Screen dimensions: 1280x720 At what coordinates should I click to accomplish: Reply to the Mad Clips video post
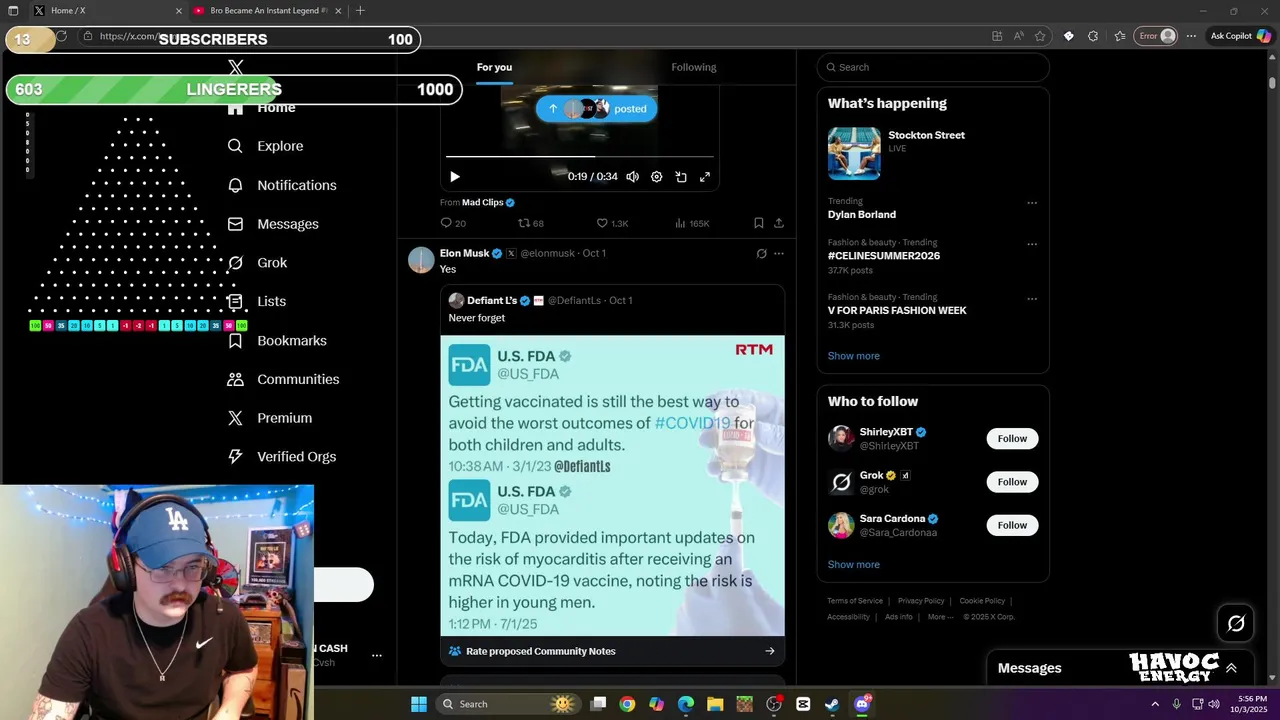453,223
